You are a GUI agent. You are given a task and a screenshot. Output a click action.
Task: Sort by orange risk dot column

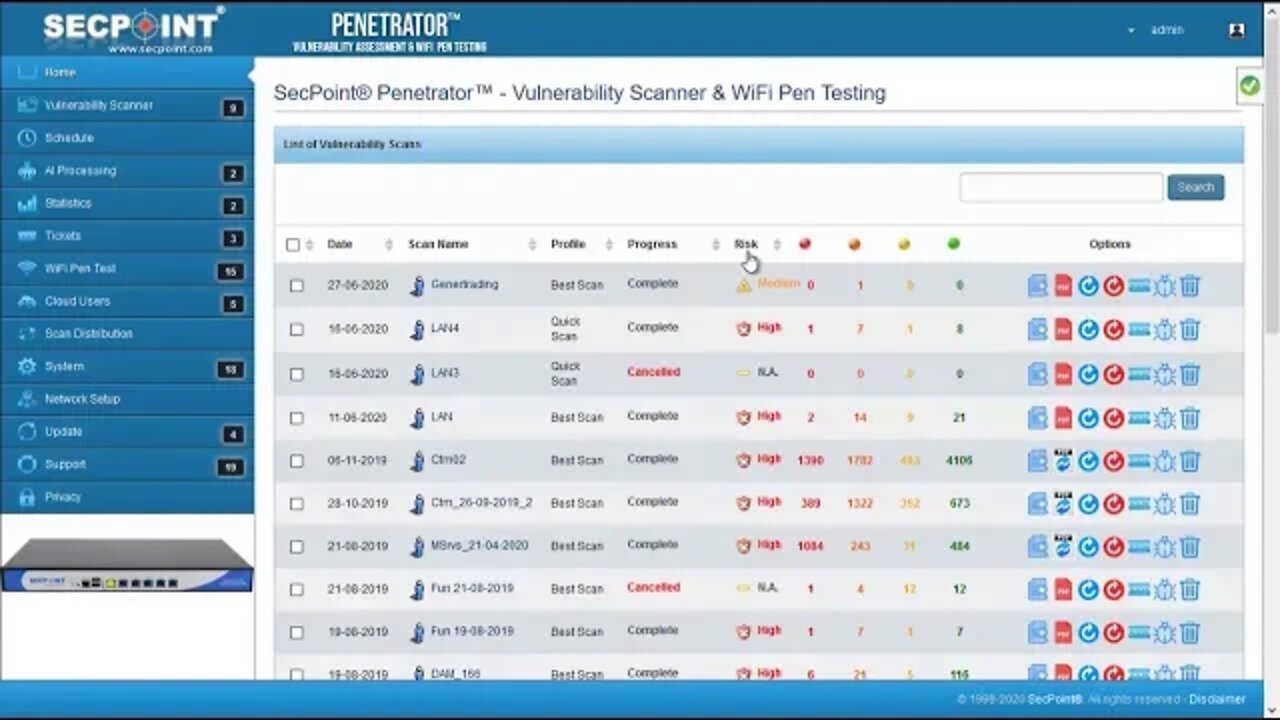[854, 244]
